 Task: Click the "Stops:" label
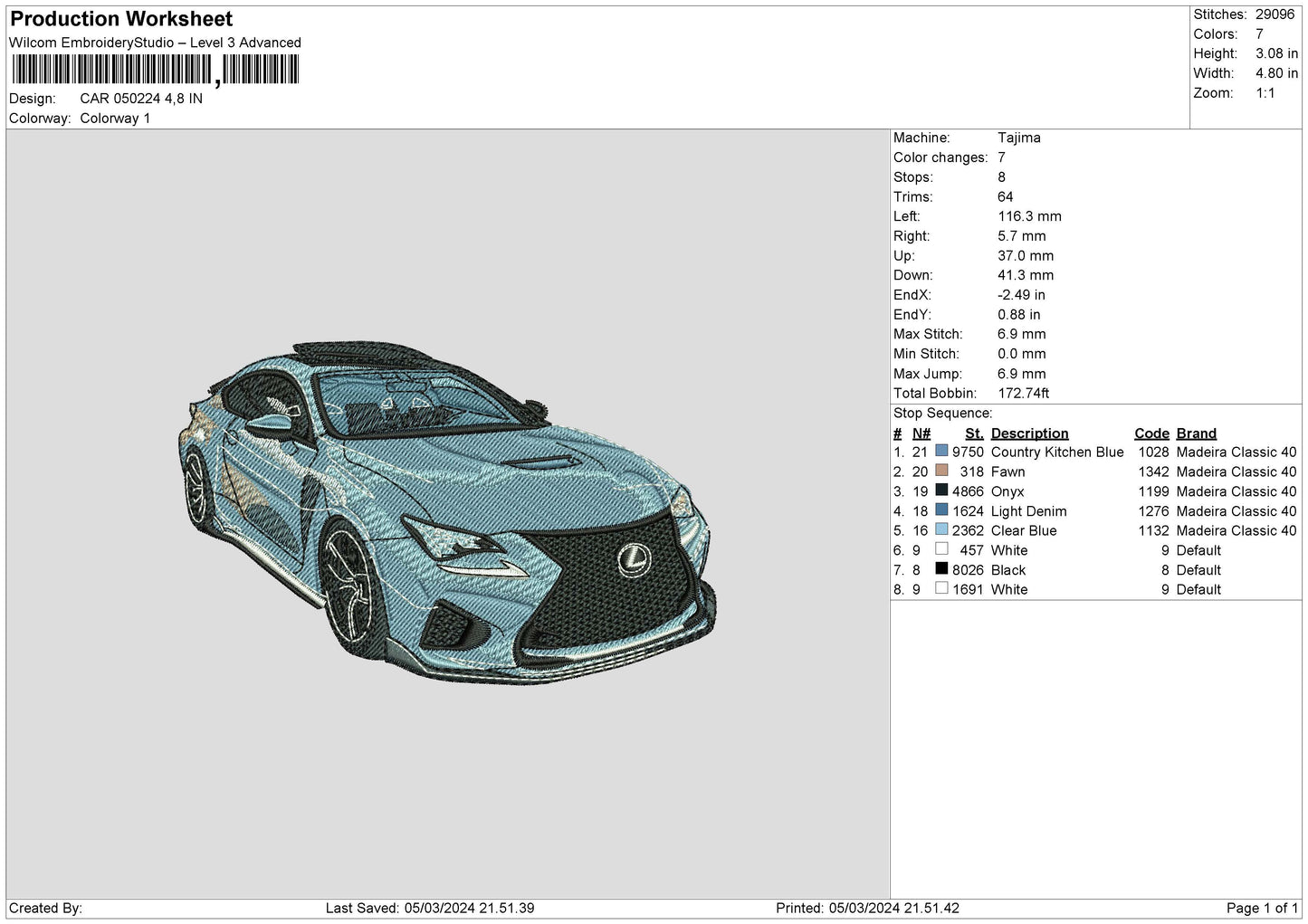pos(912,177)
